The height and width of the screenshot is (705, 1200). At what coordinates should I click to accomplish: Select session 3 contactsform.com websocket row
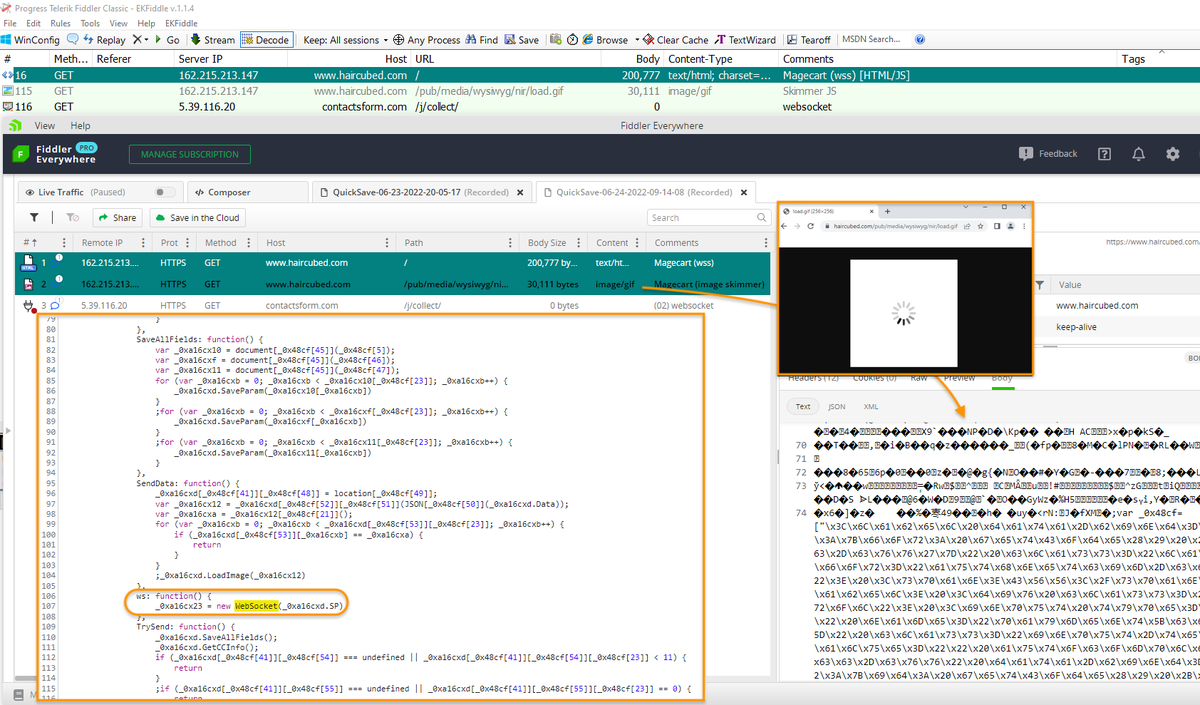tap(393, 306)
